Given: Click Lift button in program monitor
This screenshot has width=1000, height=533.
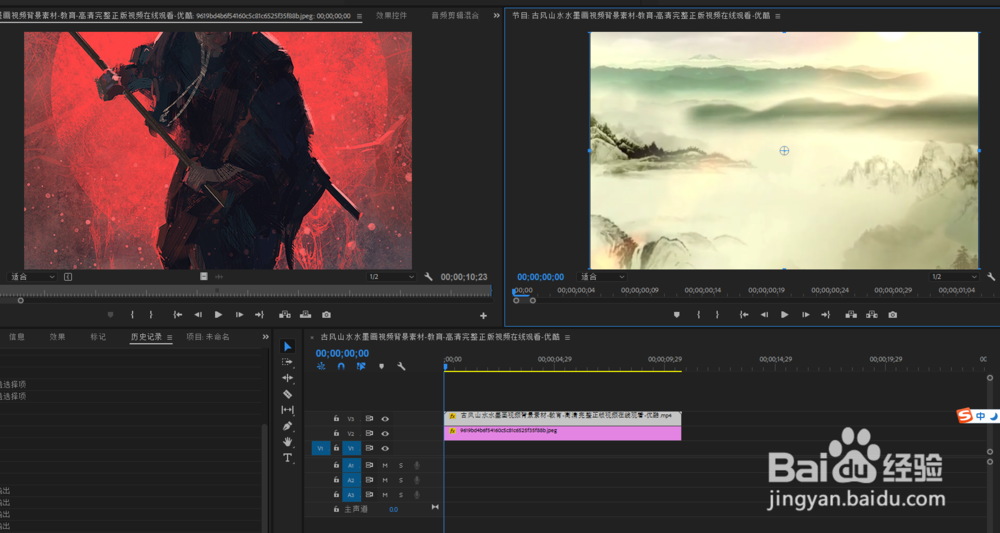Looking at the screenshot, I should click(x=851, y=315).
